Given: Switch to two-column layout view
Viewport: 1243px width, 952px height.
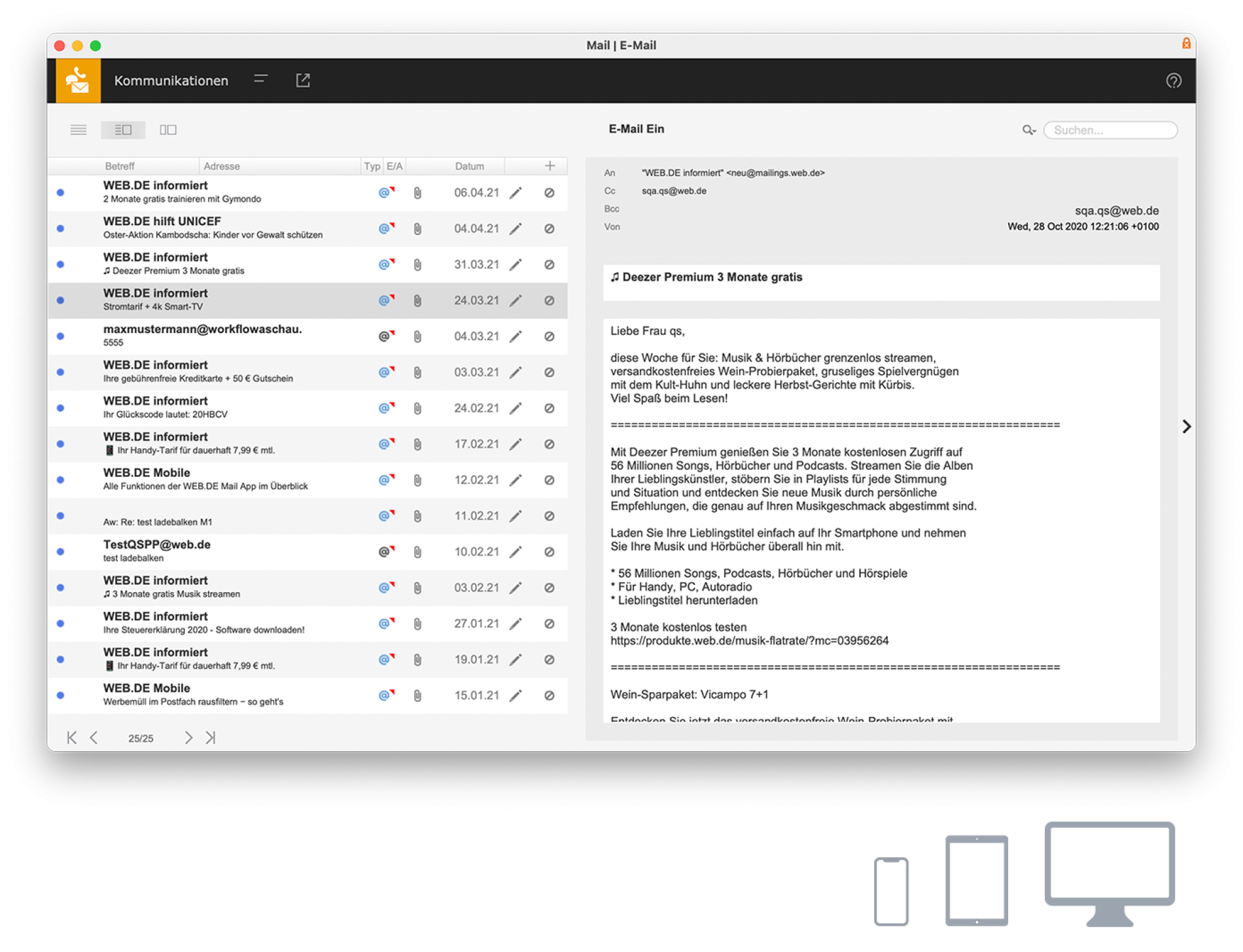Looking at the screenshot, I should click(x=168, y=130).
